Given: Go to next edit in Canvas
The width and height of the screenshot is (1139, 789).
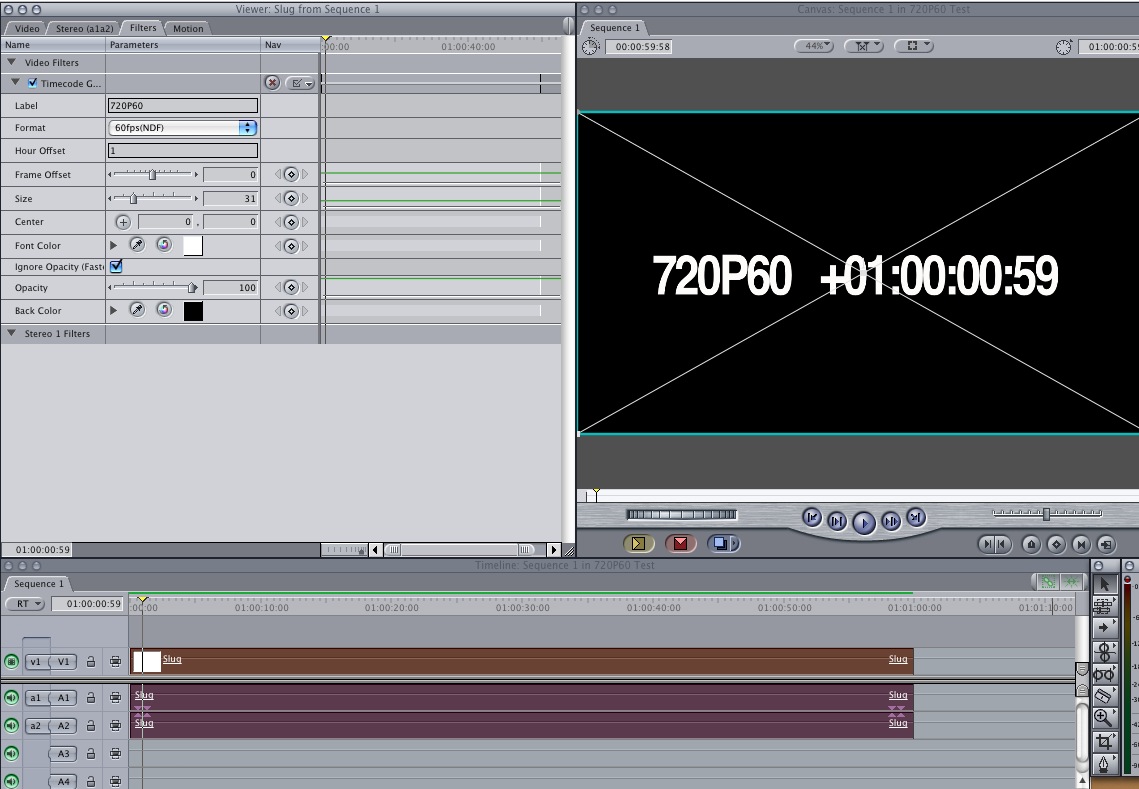Looking at the screenshot, I should [916, 517].
